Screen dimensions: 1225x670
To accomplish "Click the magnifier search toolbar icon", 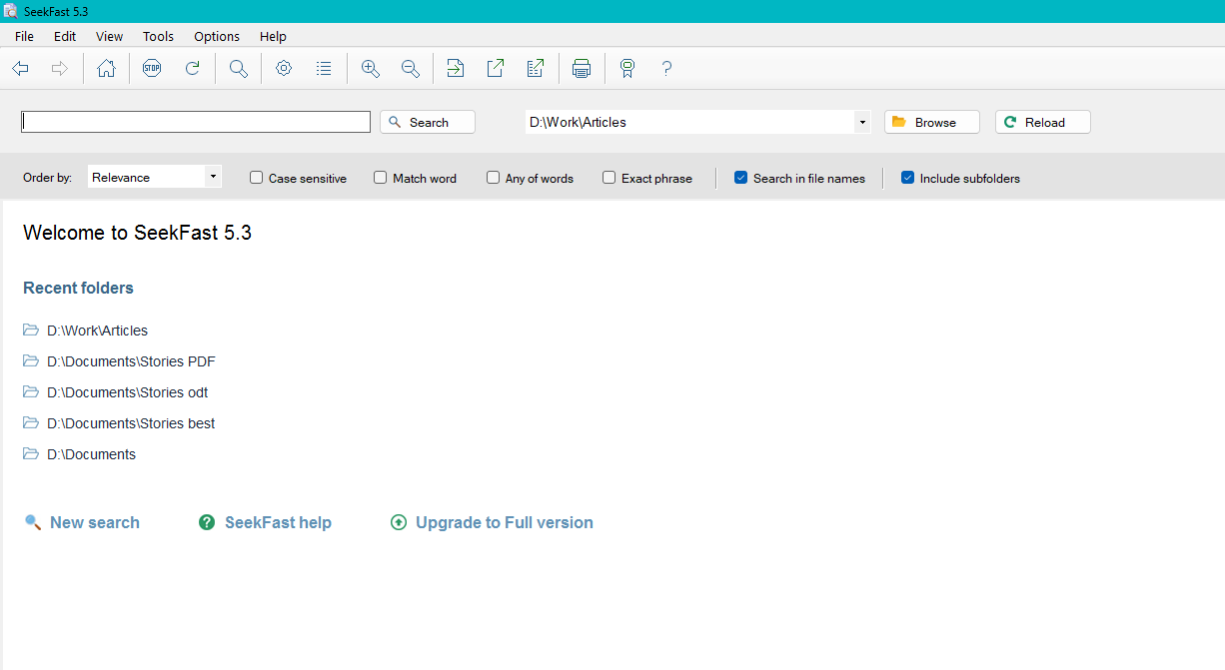I will tap(238, 69).
